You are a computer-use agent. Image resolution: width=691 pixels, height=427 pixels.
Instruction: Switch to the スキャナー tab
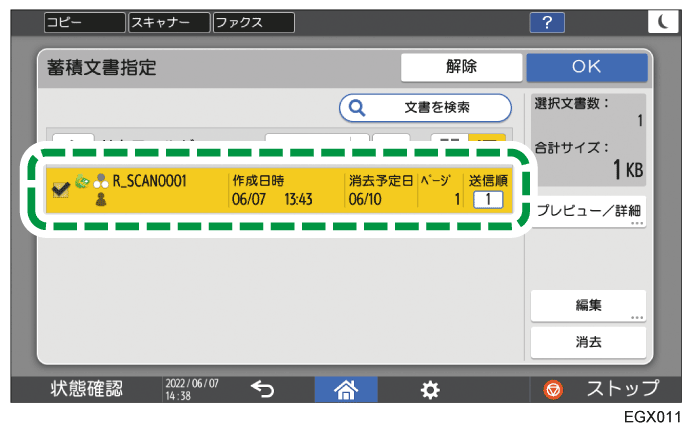tap(169, 22)
